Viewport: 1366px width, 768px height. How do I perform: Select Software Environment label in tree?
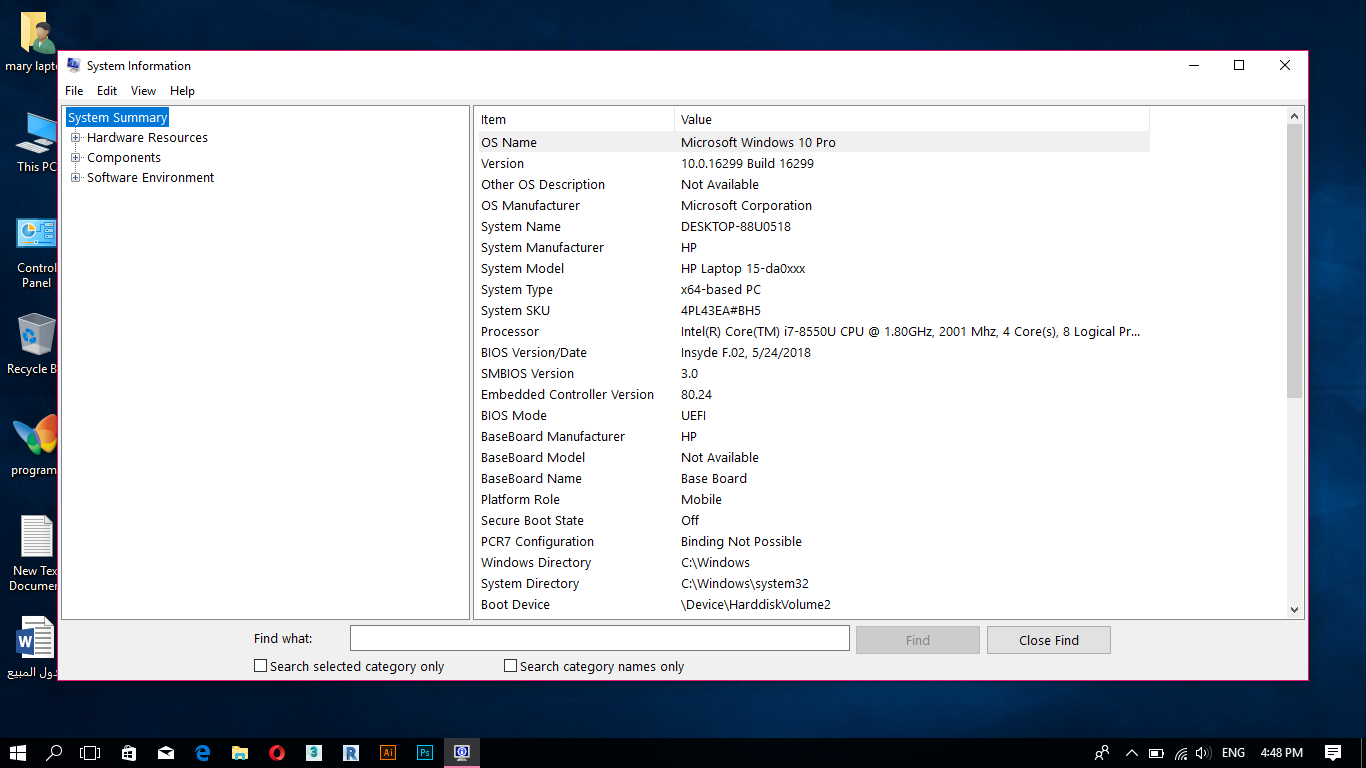coord(150,178)
